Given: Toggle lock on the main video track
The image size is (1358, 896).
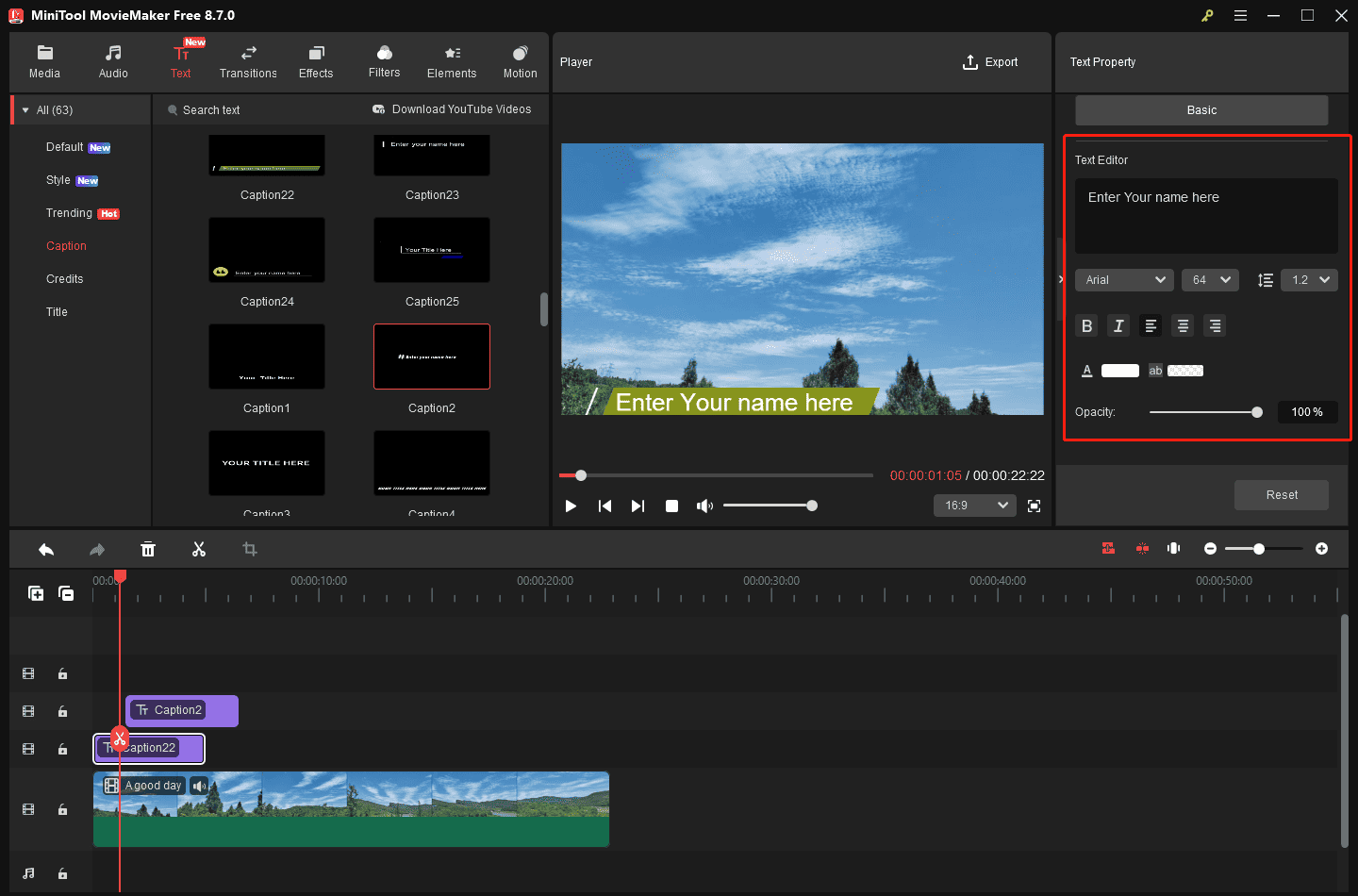Looking at the screenshot, I should 62,809.
